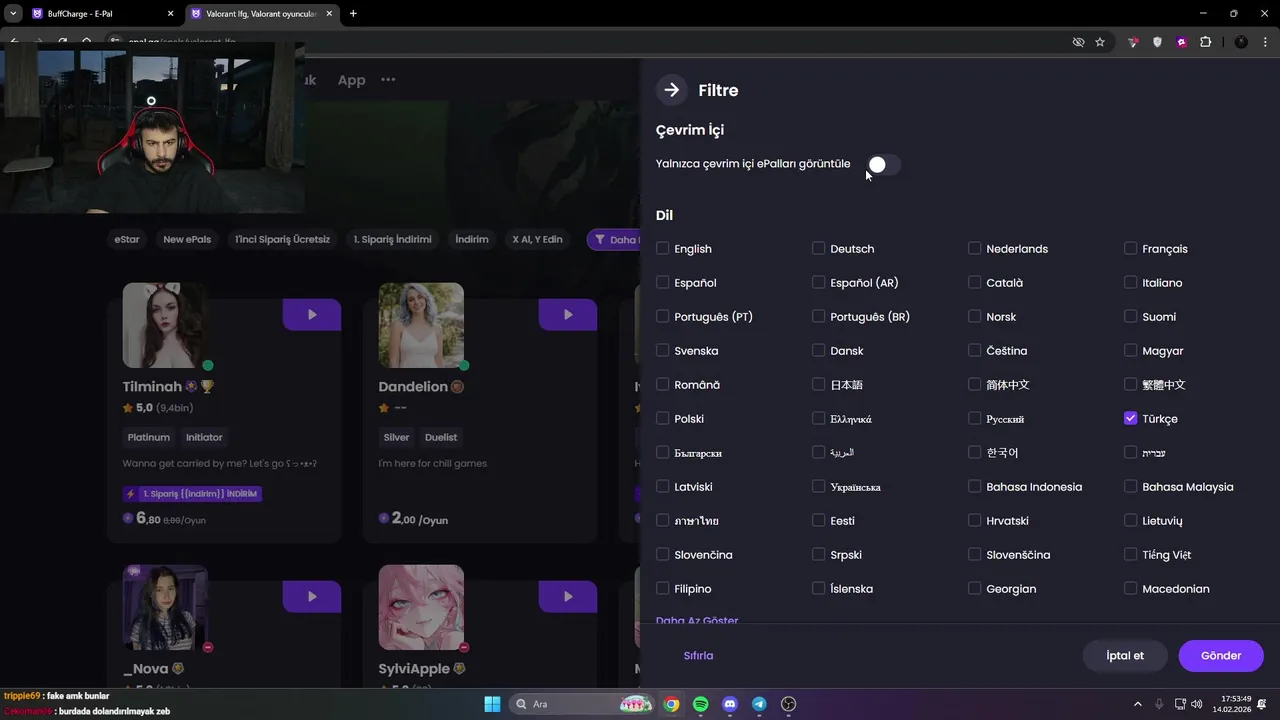Click the shield extension icon

point(1158,42)
